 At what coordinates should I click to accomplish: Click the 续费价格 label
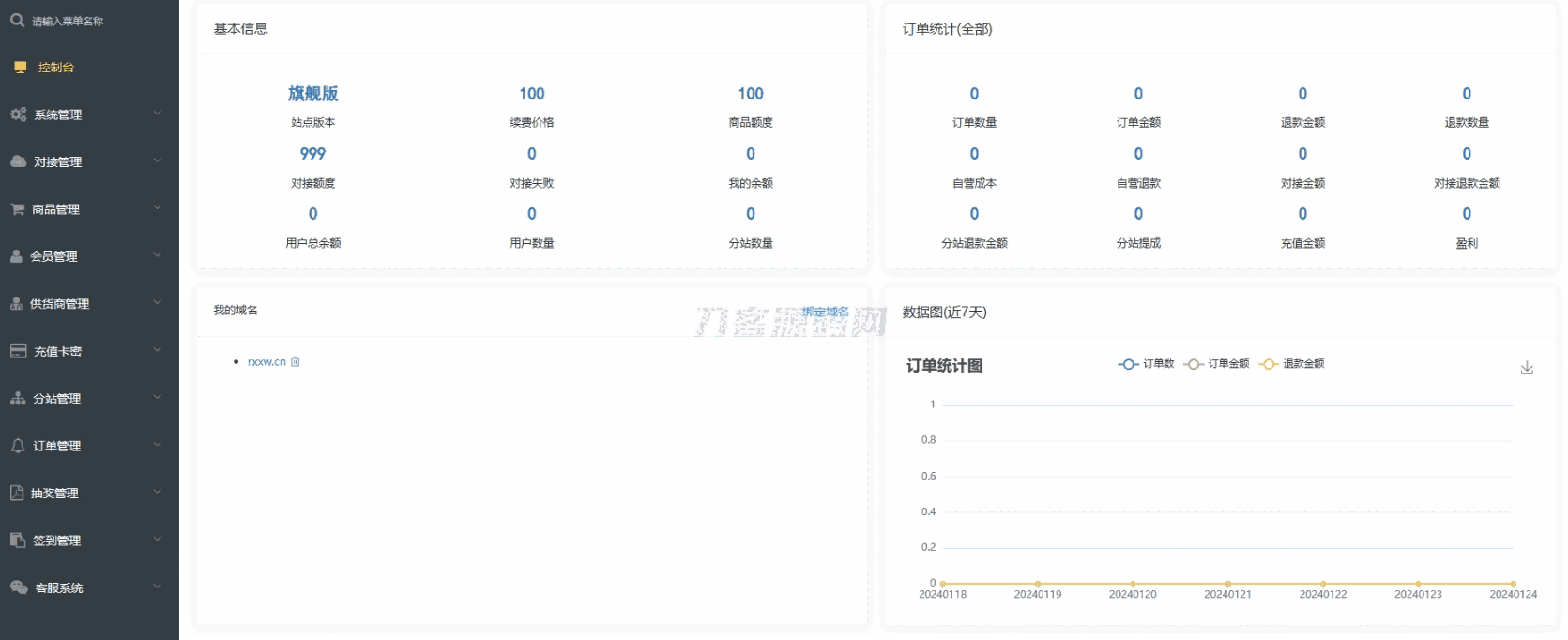[532, 123]
